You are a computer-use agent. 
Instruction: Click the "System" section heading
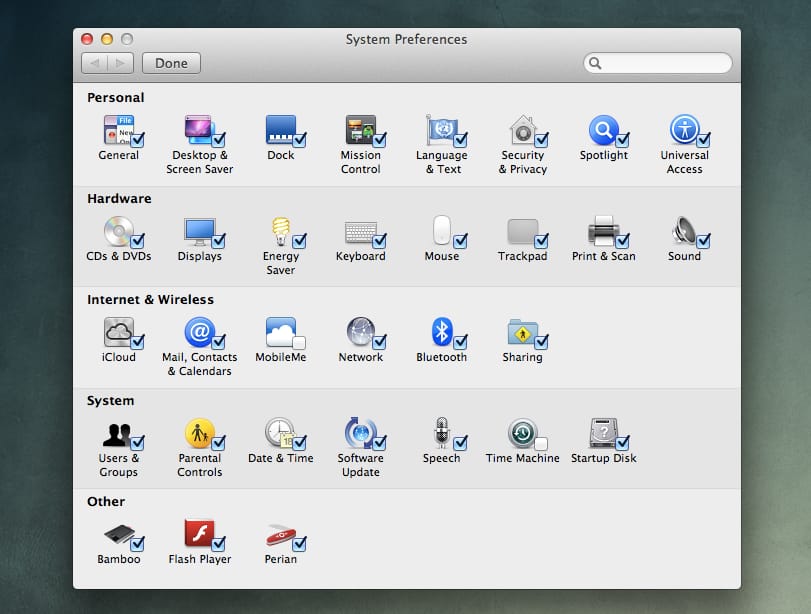(x=111, y=401)
